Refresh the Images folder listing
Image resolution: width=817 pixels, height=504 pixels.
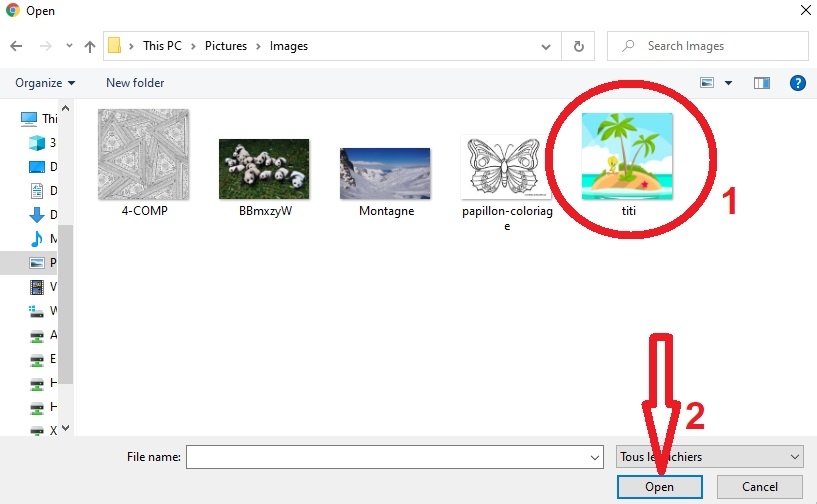click(578, 46)
